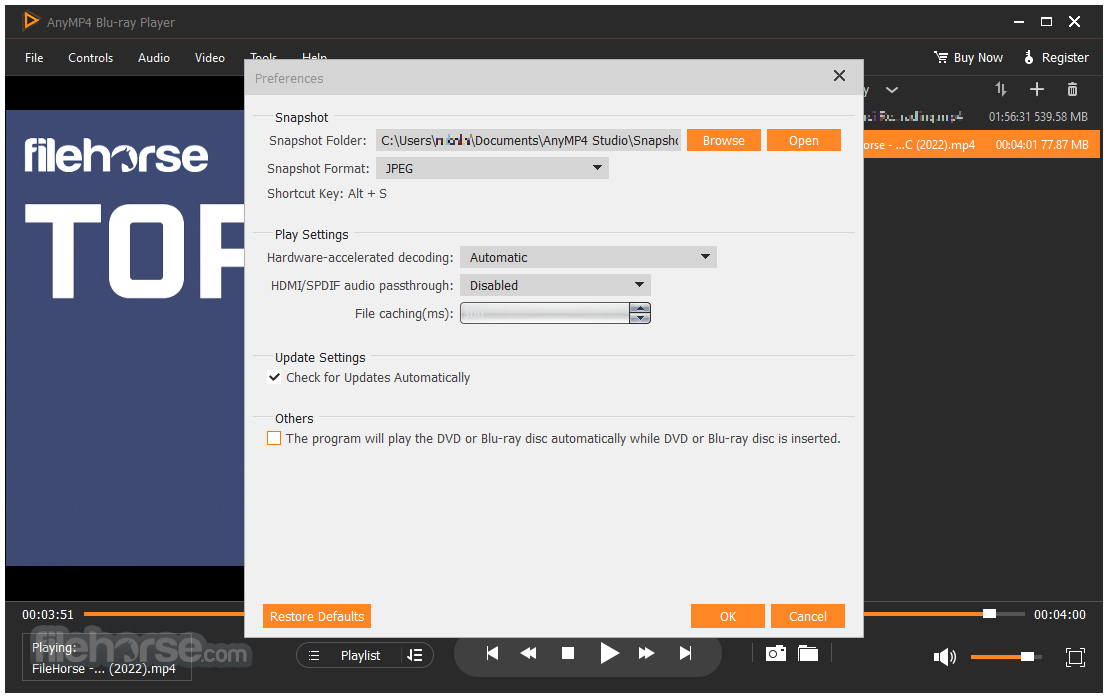Click the video progress bar handle
This screenshot has width=1108, height=698.
pos(989,614)
